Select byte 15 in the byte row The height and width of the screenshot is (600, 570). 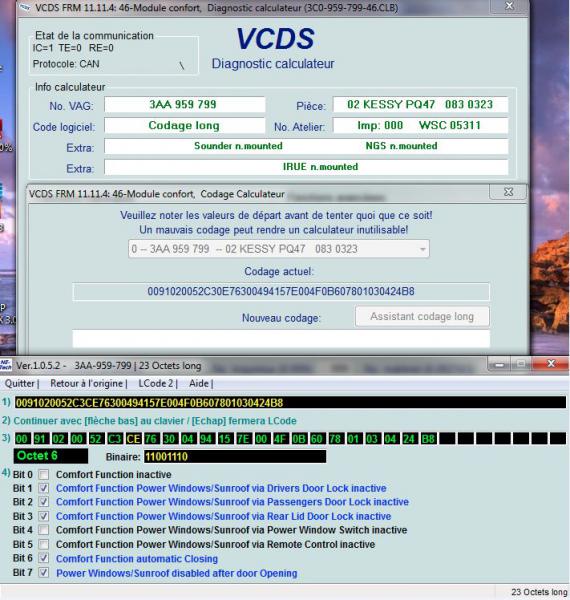click(x=225, y=439)
